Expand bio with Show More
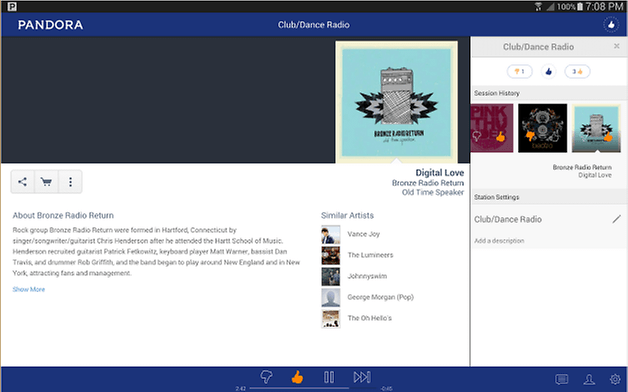The width and height of the screenshot is (628, 392). click(x=29, y=289)
